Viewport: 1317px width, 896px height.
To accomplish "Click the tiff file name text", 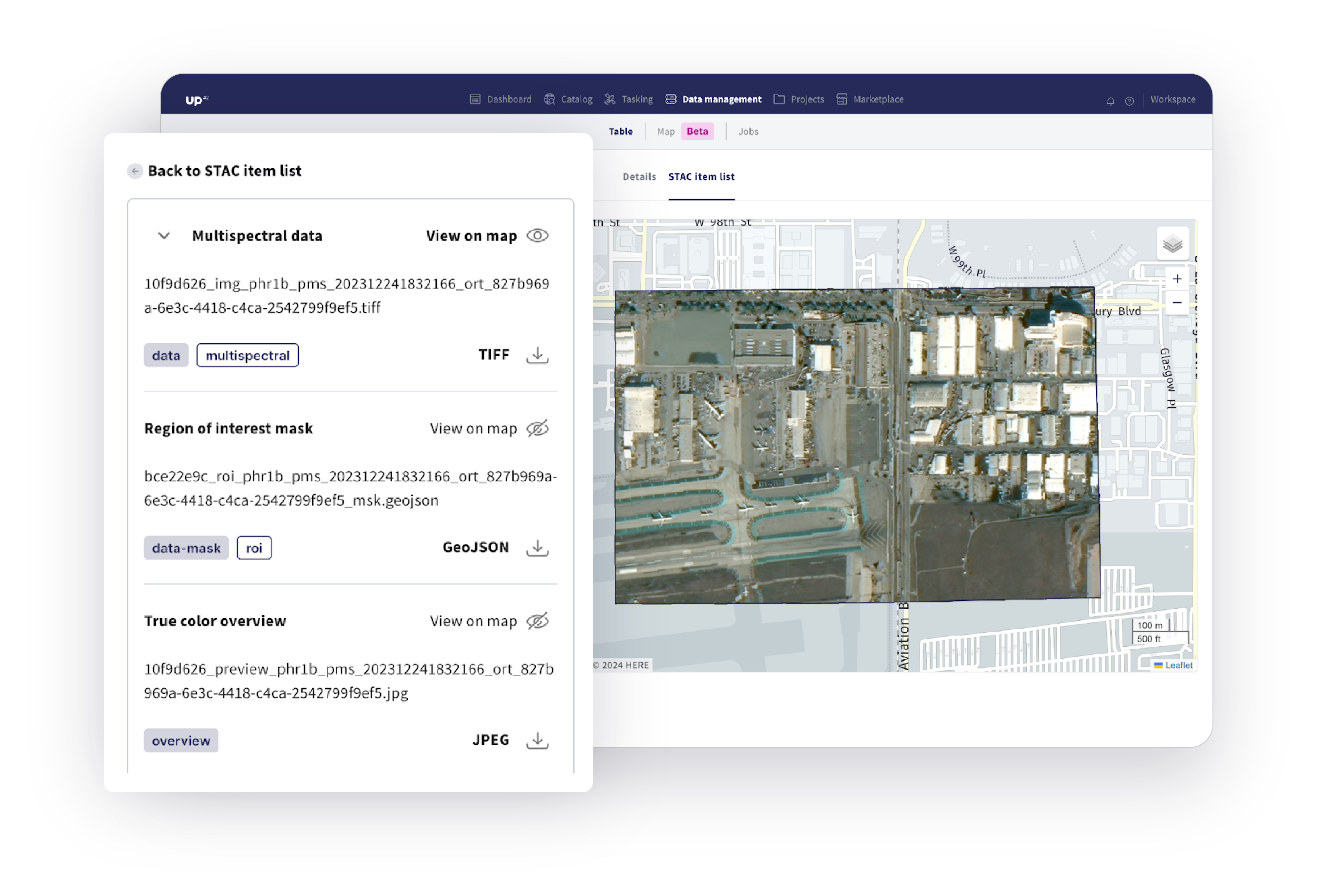I will [x=347, y=295].
